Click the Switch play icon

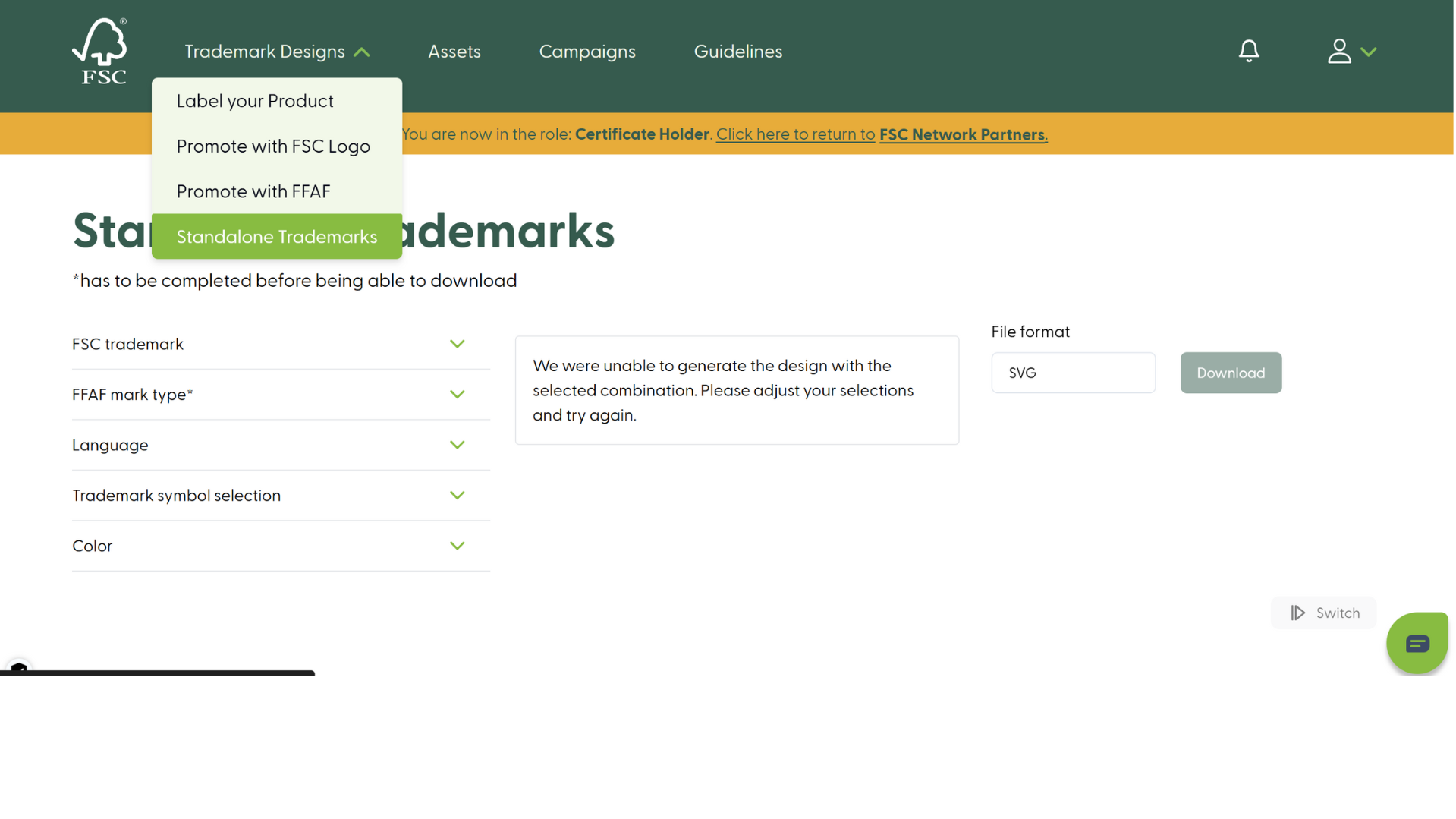click(1297, 613)
